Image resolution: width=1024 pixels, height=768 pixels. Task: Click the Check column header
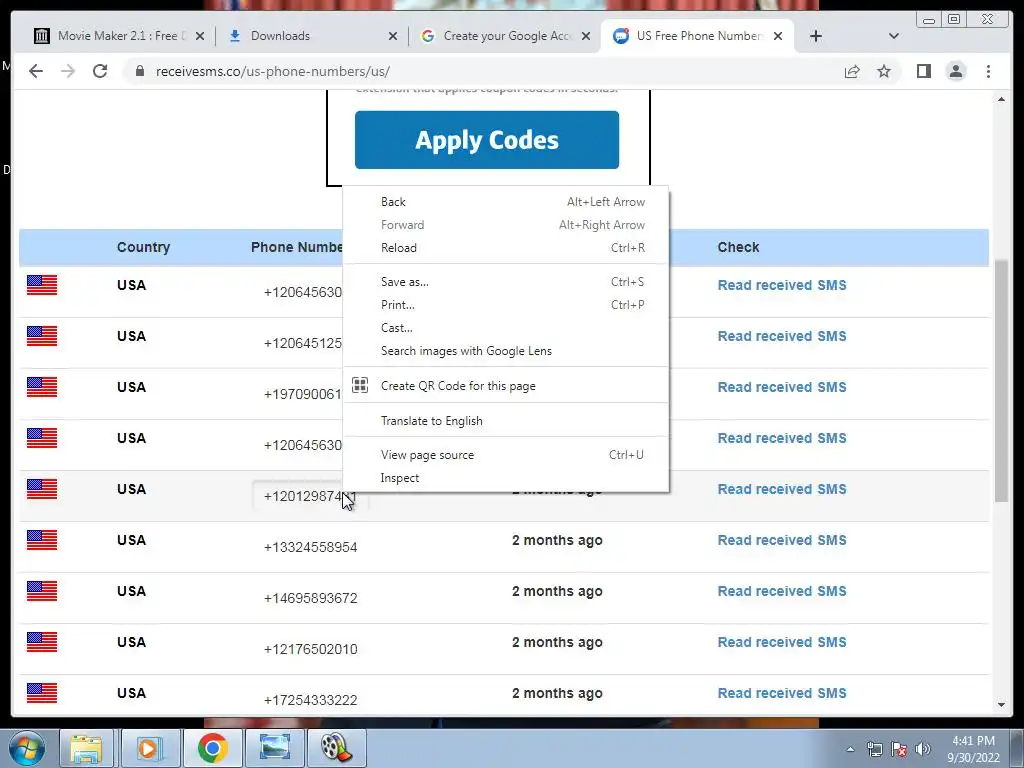pyautogui.click(x=738, y=247)
